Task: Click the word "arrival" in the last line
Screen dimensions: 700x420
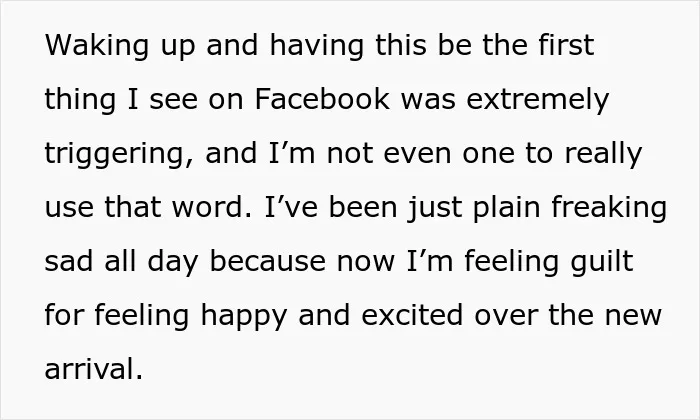Action: coord(93,369)
